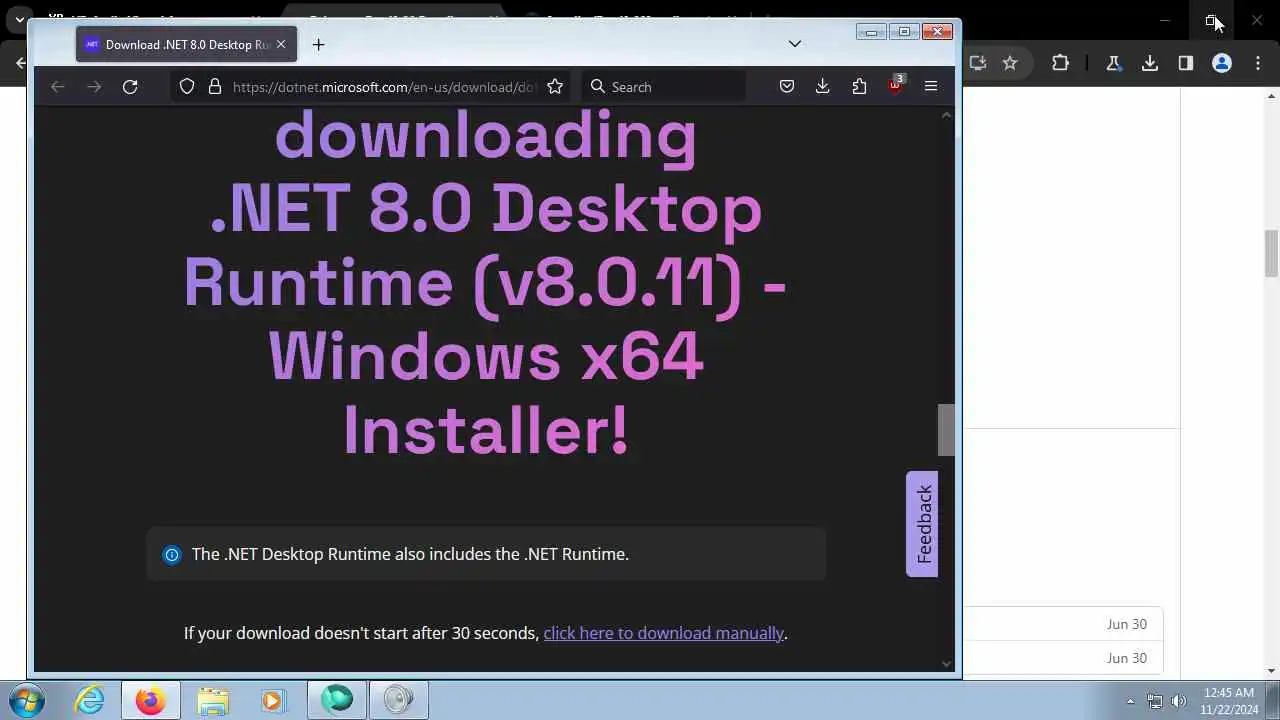The image size is (1280, 720).
Task: Open Windows Media Player from taskbar
Action: 273,700
